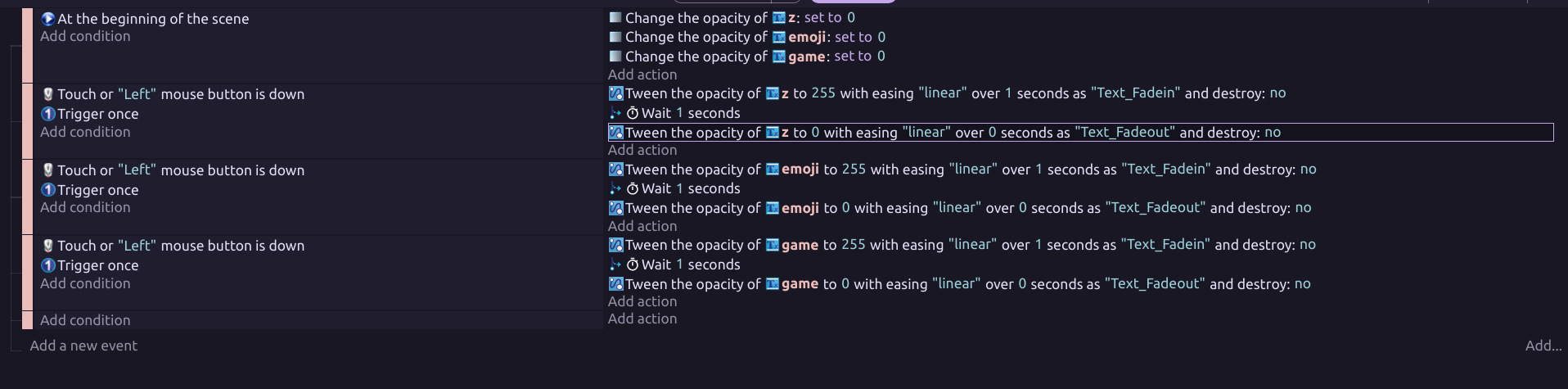
Task: Edit the 255 value in z tween action
Action: point(823,93)
